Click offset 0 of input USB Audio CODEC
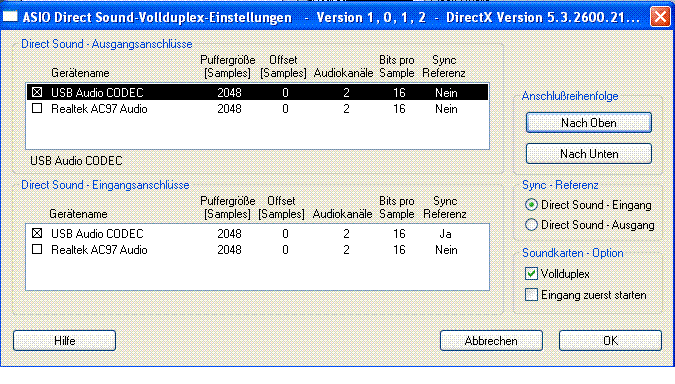675x384 pixels. tap(285, 234)
